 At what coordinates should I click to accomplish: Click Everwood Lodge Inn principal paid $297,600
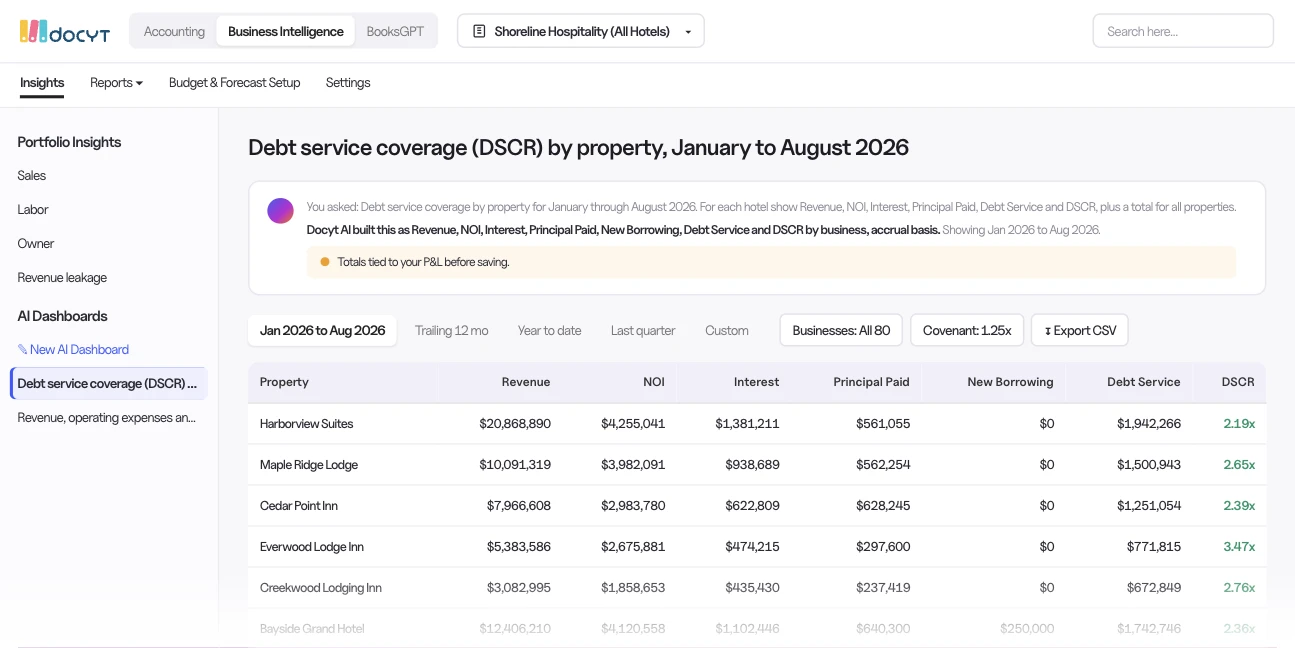883,547
